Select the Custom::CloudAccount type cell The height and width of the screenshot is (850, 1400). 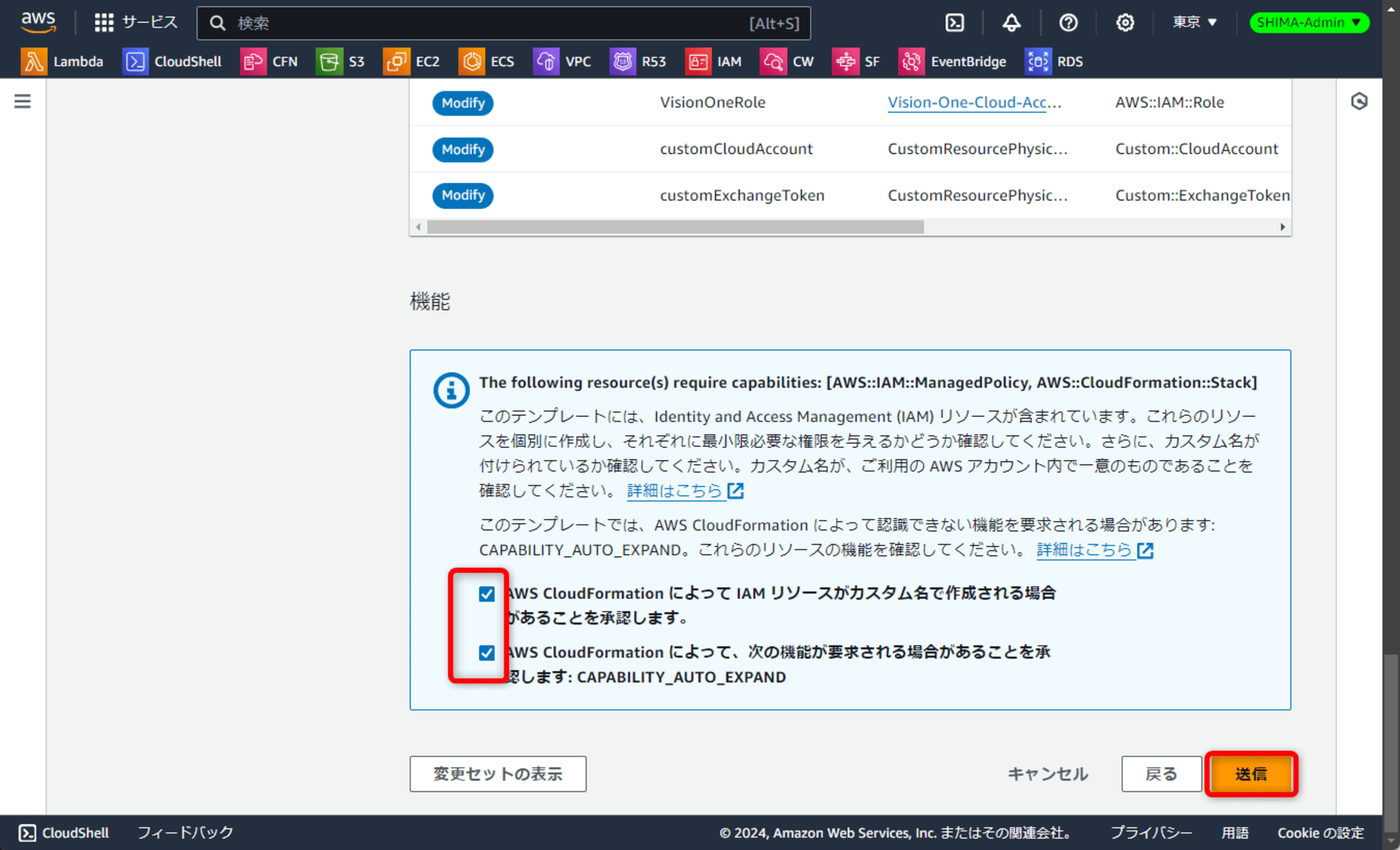coord(1197,149)
